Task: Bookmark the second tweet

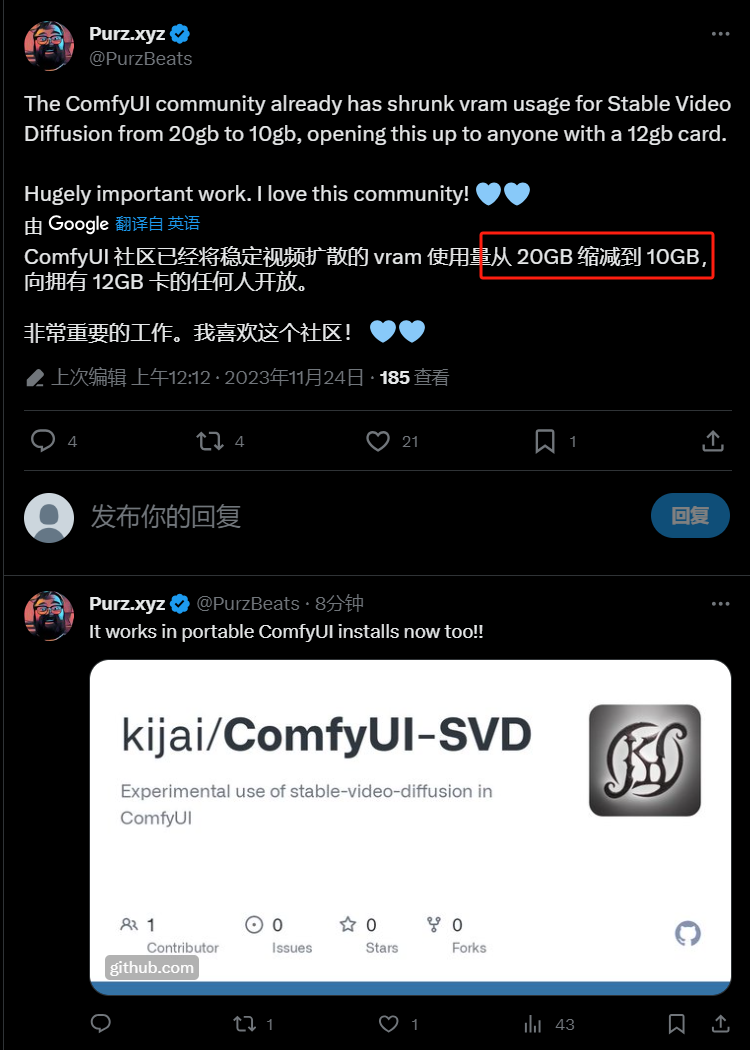Action: pos(676,1023)
